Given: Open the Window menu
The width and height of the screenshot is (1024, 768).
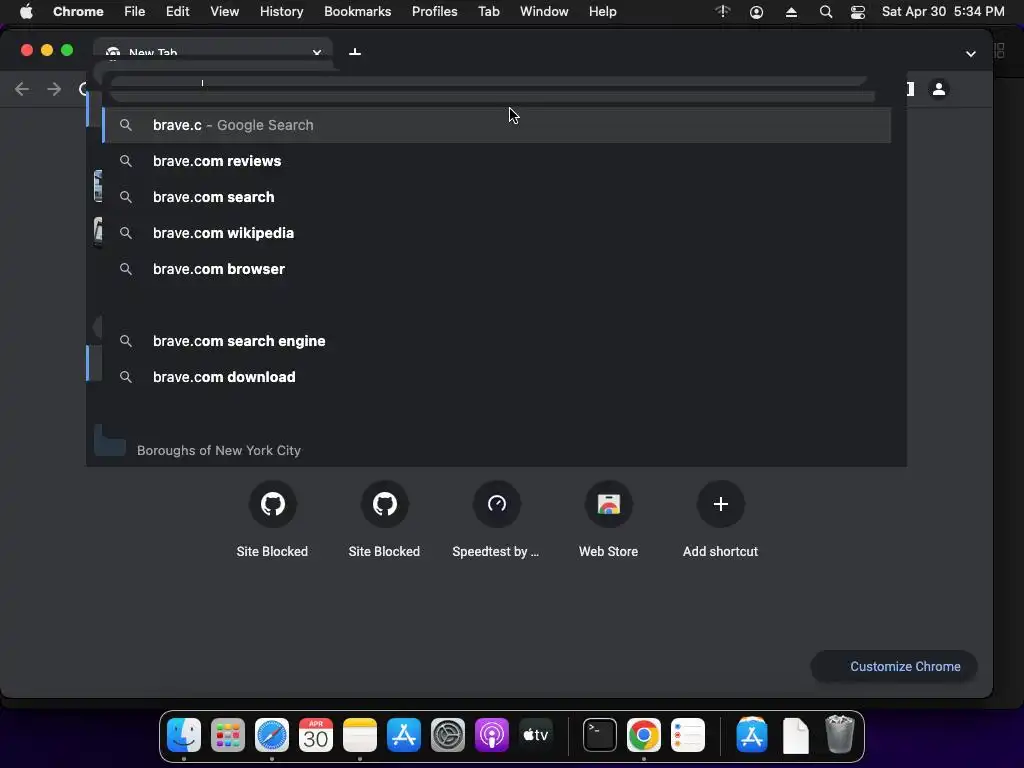Looking at the screenshot, I should (x=544, y=12).
